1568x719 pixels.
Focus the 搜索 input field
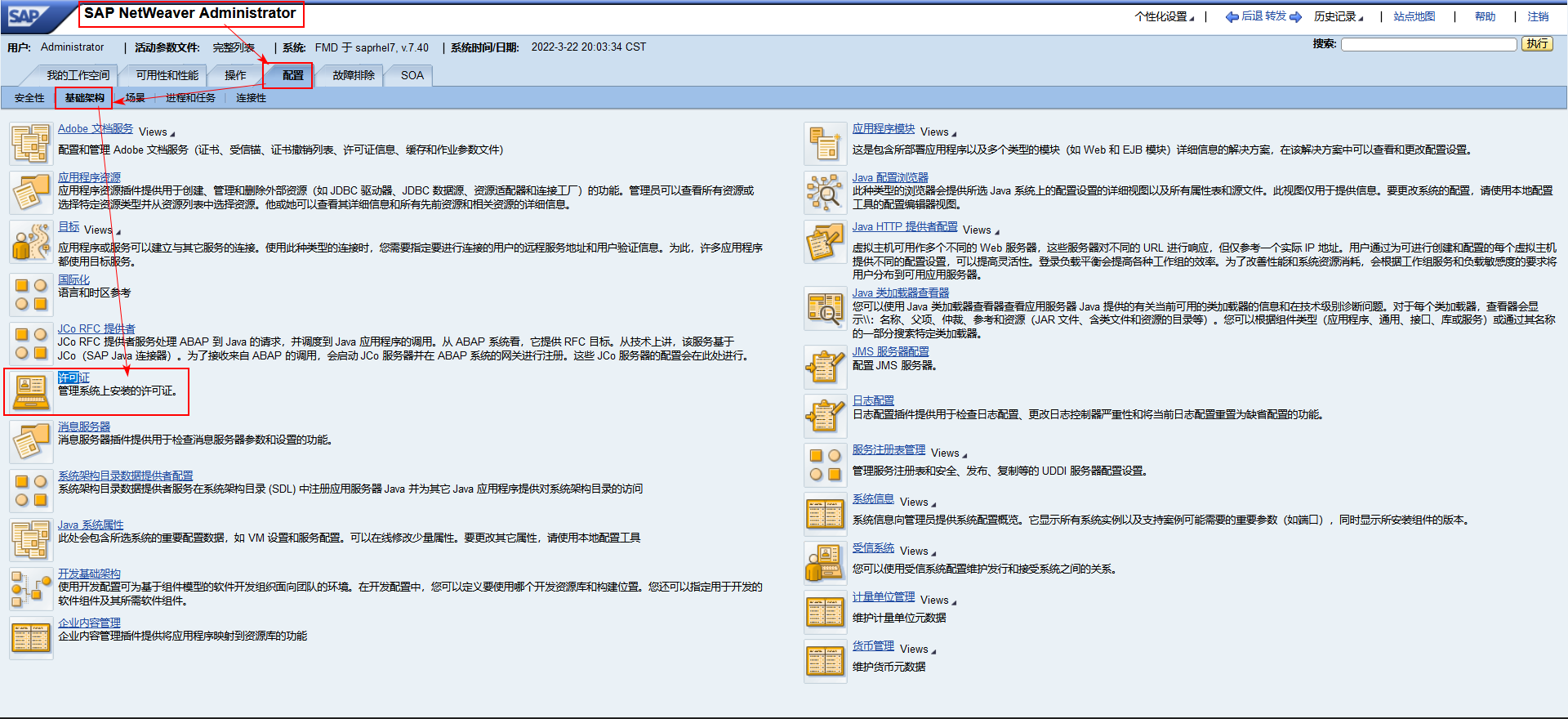coord(1428,44)
